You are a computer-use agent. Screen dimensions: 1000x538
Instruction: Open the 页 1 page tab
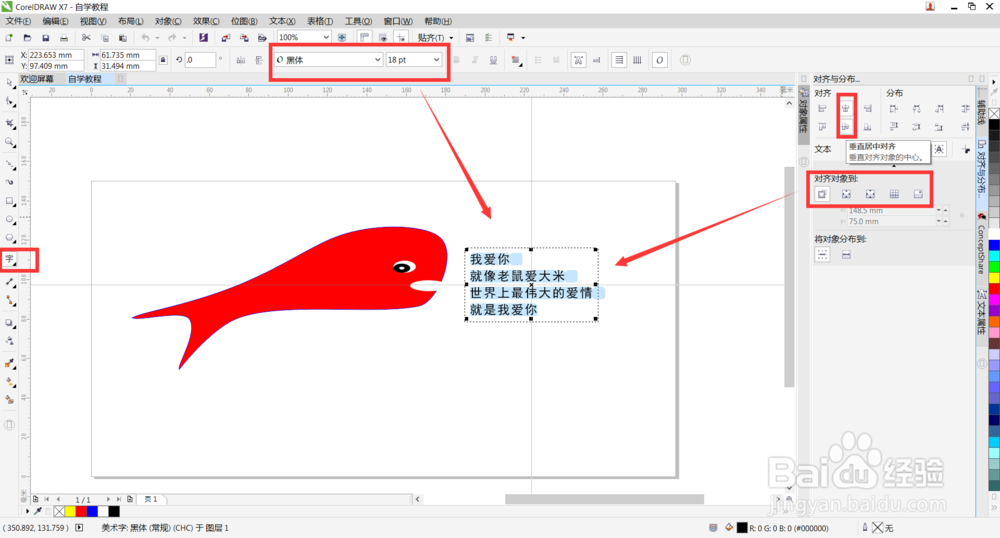pos(151,499)
